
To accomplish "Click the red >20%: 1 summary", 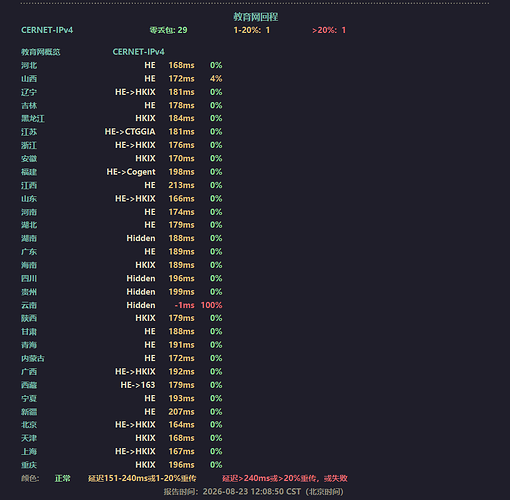I will pos(329,30).
